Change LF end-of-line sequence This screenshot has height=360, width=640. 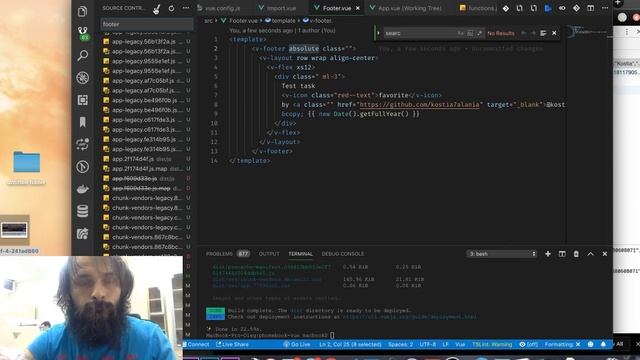446,344
